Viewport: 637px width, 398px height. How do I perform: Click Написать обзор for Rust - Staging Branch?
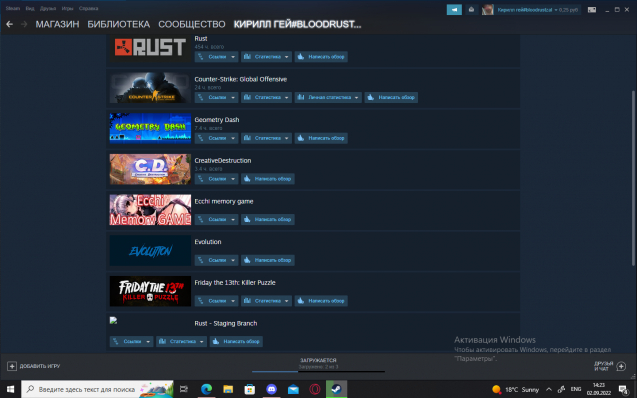236,342
